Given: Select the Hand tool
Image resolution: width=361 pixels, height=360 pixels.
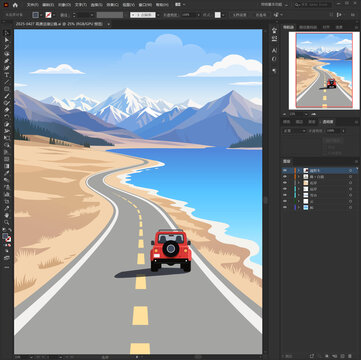Looking at the screenshot, I should coord(7,215).
